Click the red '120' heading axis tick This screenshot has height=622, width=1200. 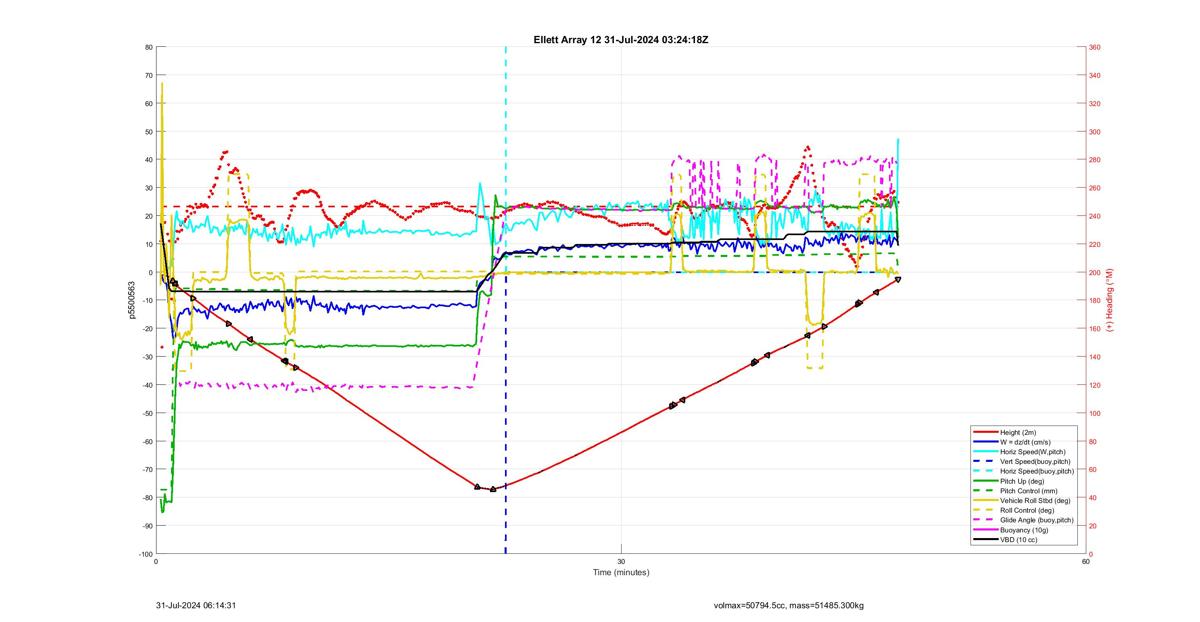(x=1095, y=385)
